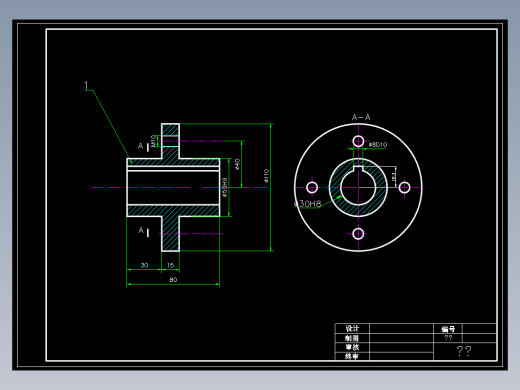Select the 编号 cell in title block
This screenshot has width=520, height=390.
448,329
